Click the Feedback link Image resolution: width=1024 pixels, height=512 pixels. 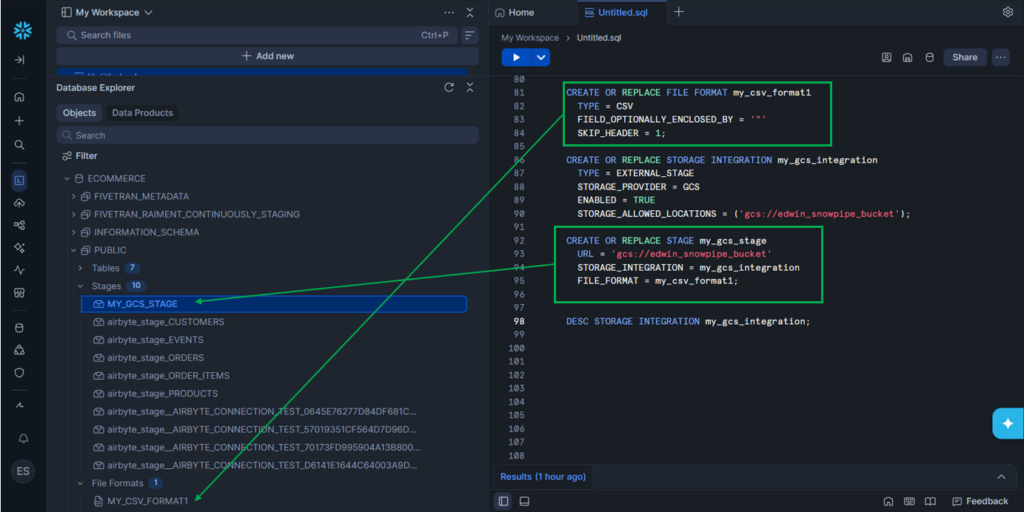980,501
